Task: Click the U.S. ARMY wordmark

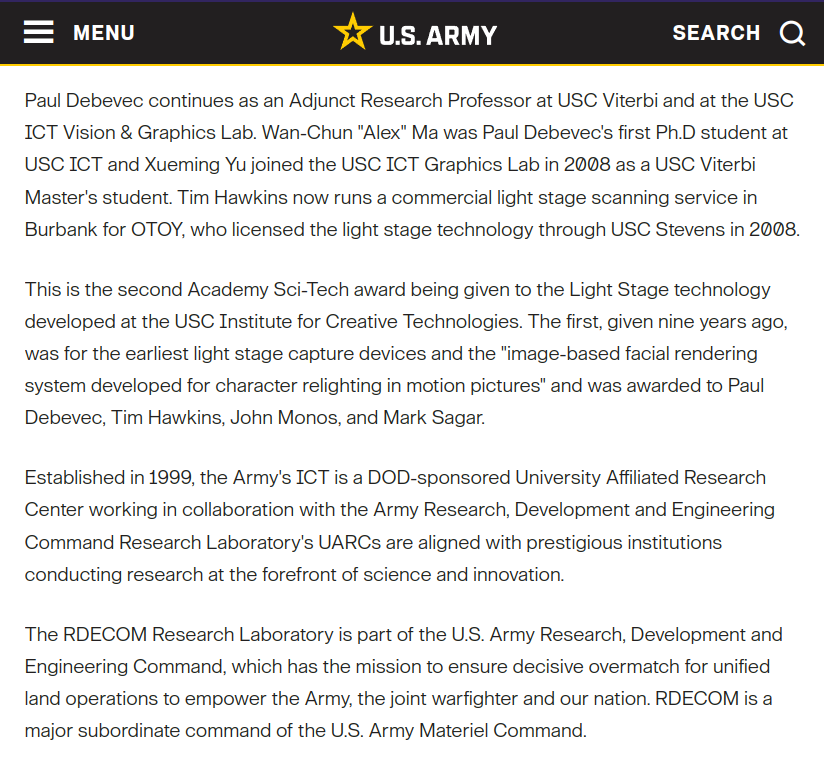Action: 438,36
